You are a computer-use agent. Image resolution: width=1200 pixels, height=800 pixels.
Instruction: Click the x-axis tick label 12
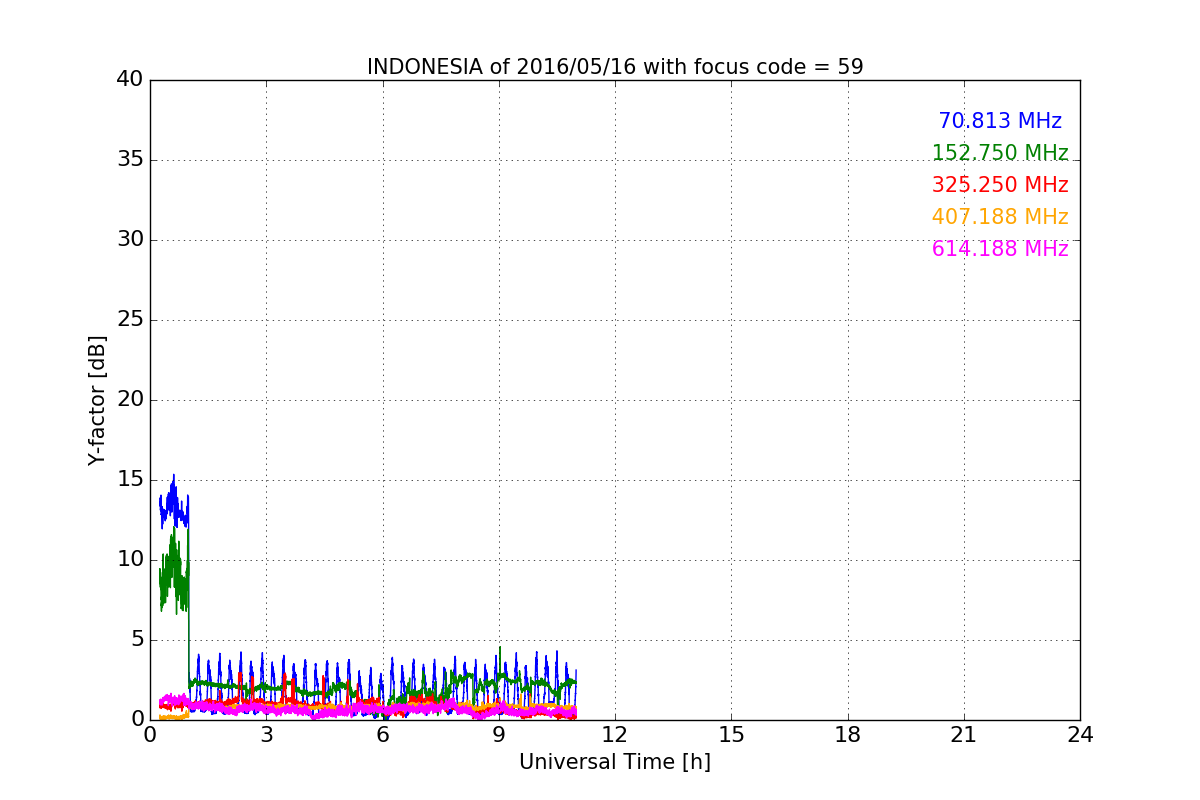tap(615, 735)
